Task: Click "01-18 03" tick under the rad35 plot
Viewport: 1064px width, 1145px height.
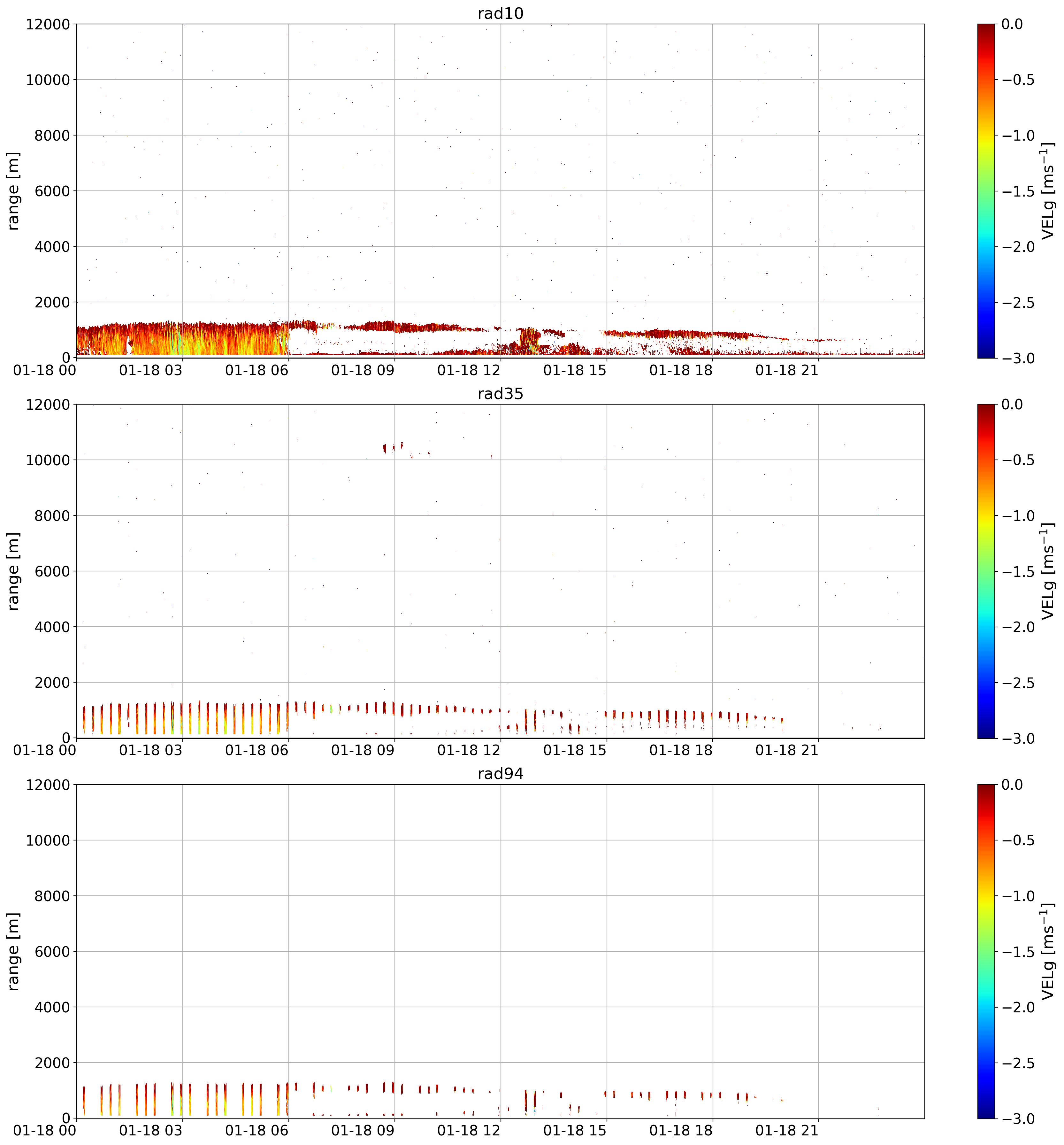Action: [151, 751]
